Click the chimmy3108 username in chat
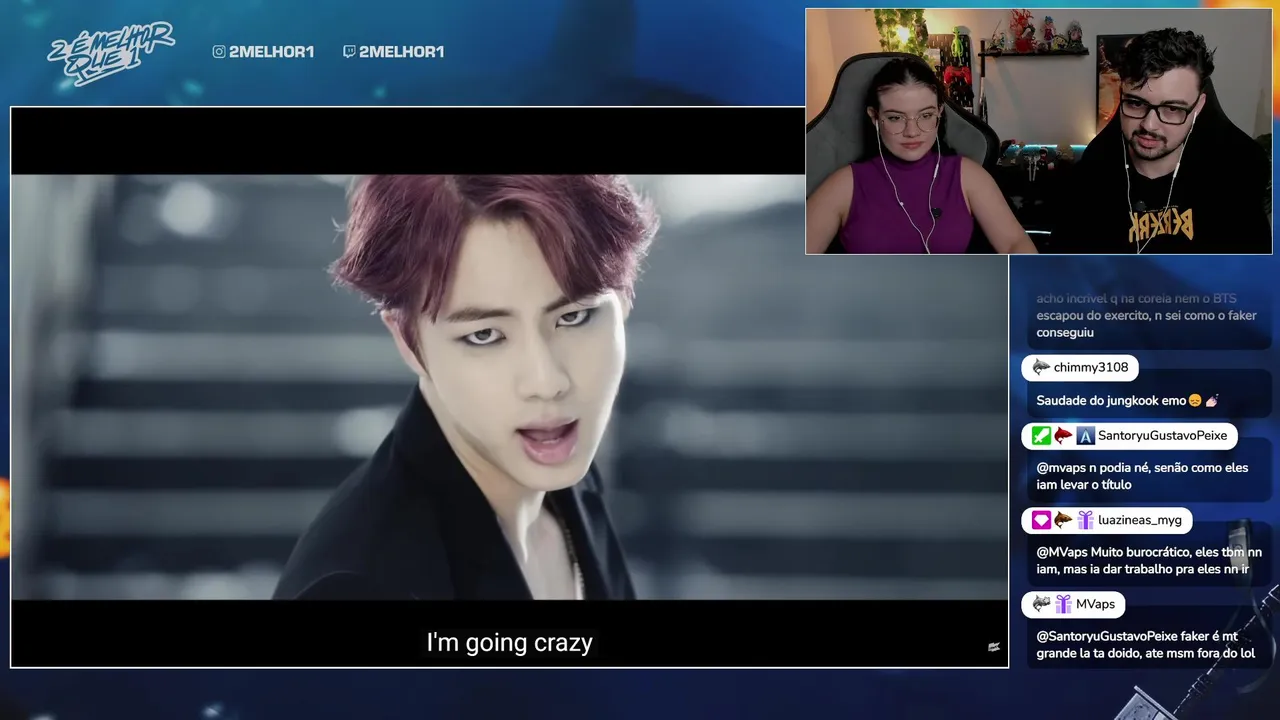This screenshot has height=720, width=1280. click(1090, 368)
